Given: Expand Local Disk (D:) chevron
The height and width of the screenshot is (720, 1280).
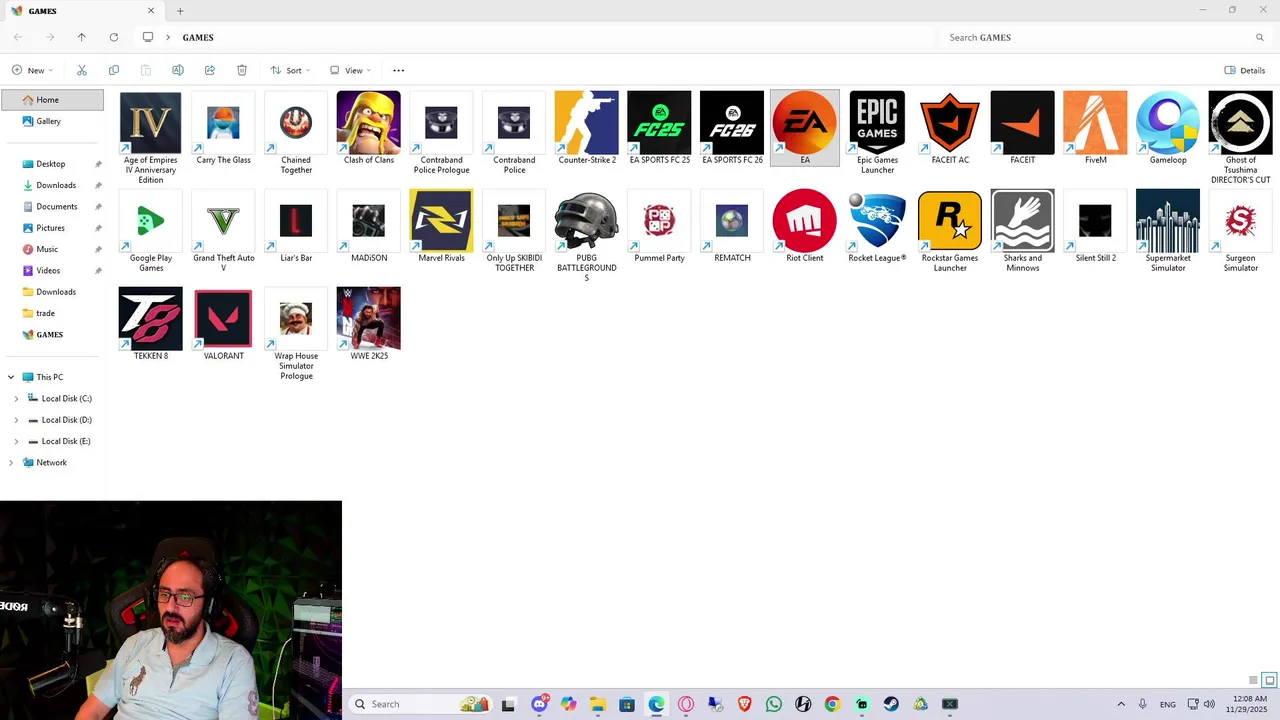Looking at the screenshot, I should [x=16, y=420].
